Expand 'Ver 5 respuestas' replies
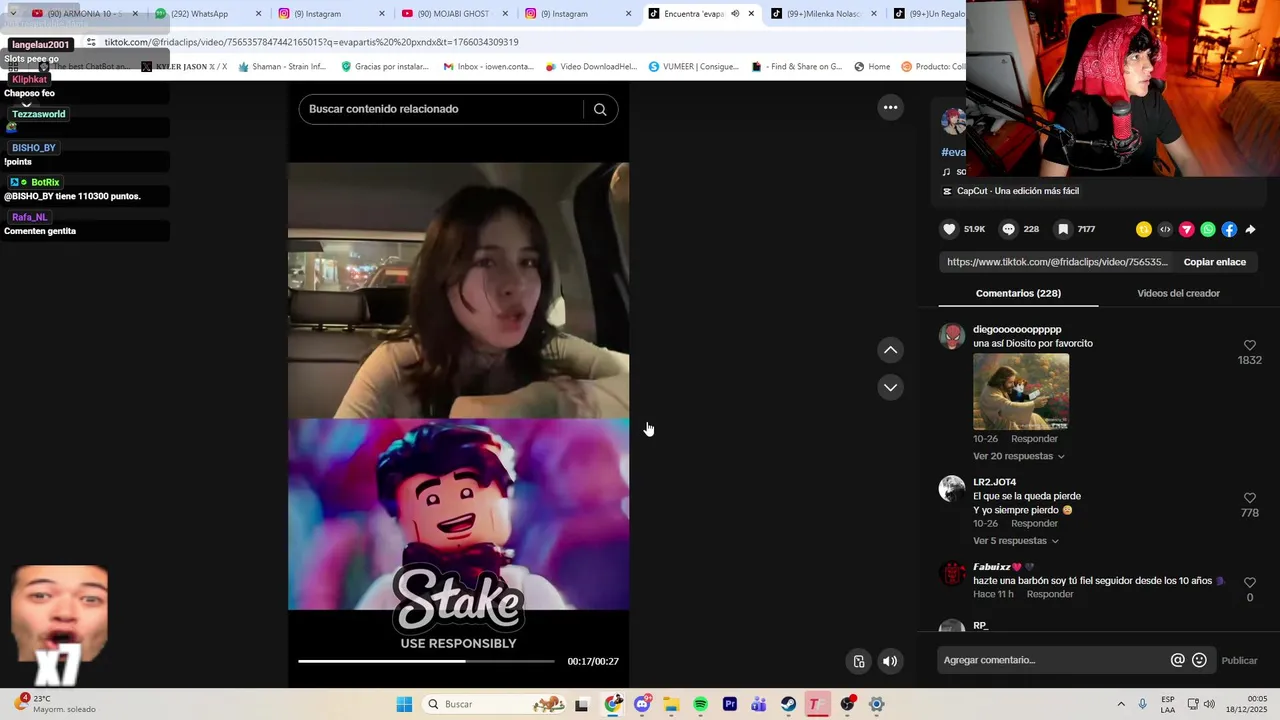Image resolution: width=1280 pixels, height=720 pixels. [1016, 541]
